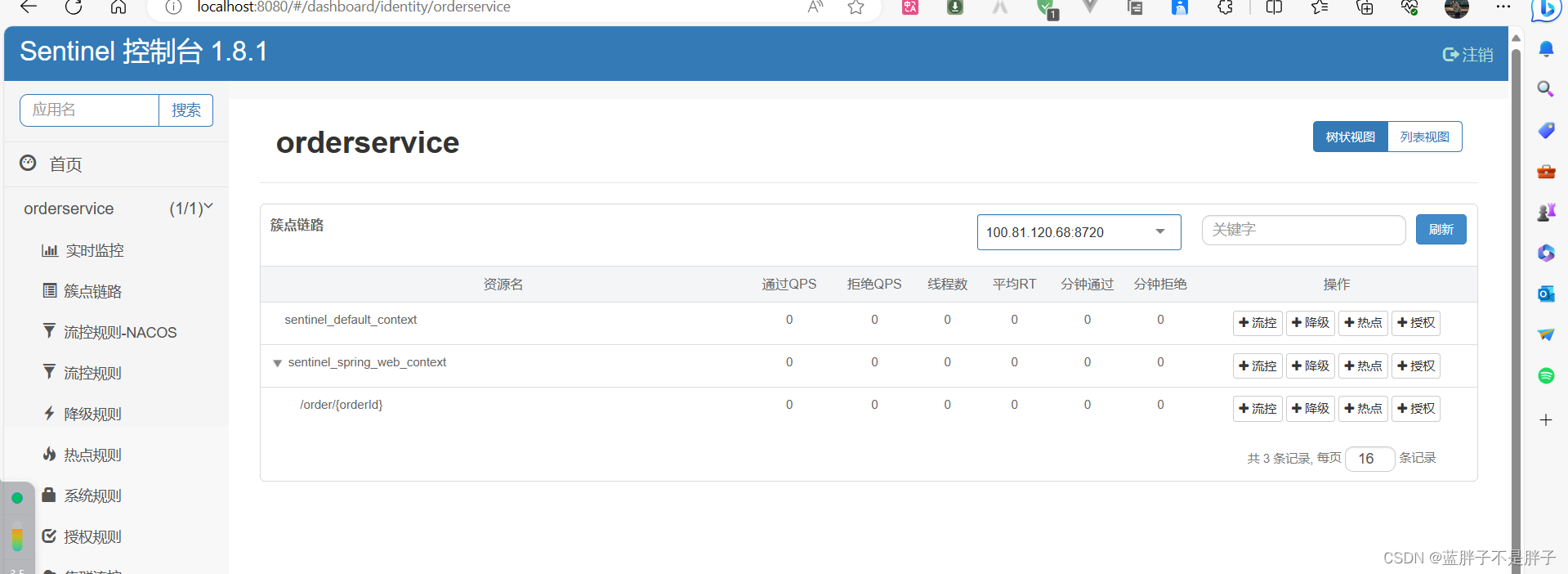Open the 100.81.120.68:8720 machine dropdown
This screenshot has height=574, width=1568.
point(1079,232)
